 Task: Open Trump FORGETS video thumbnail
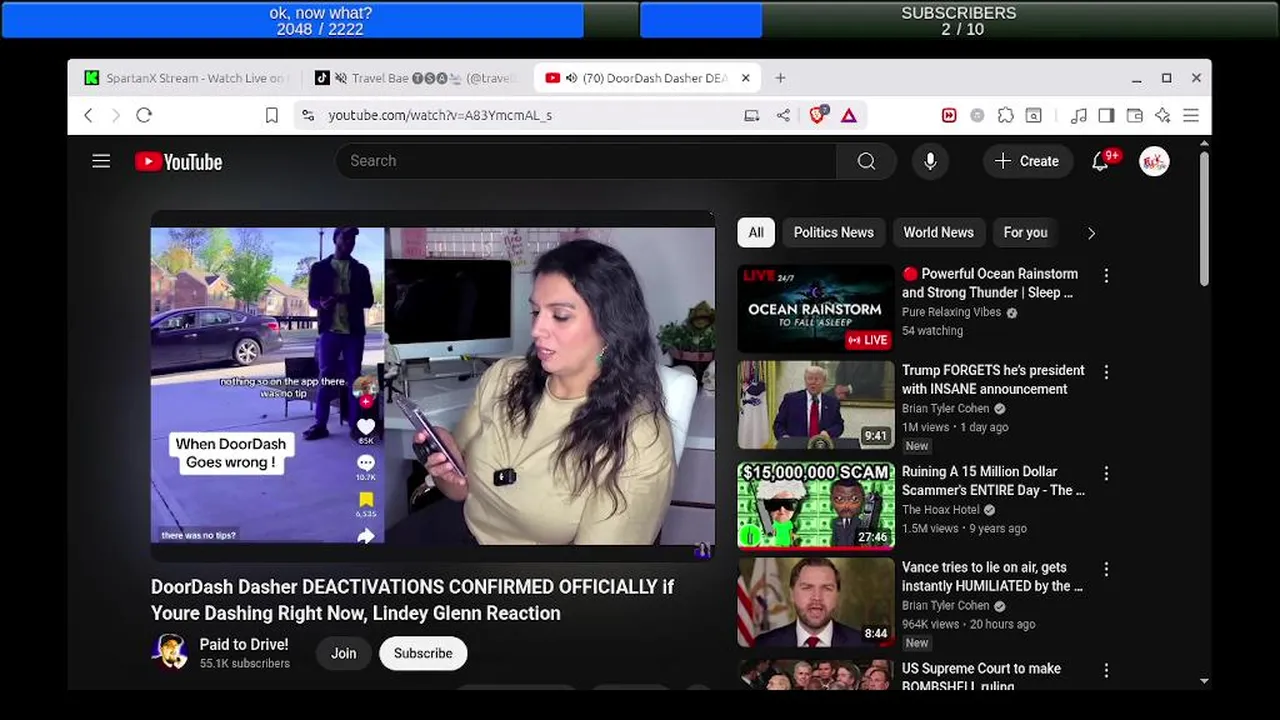coord(816,405)
